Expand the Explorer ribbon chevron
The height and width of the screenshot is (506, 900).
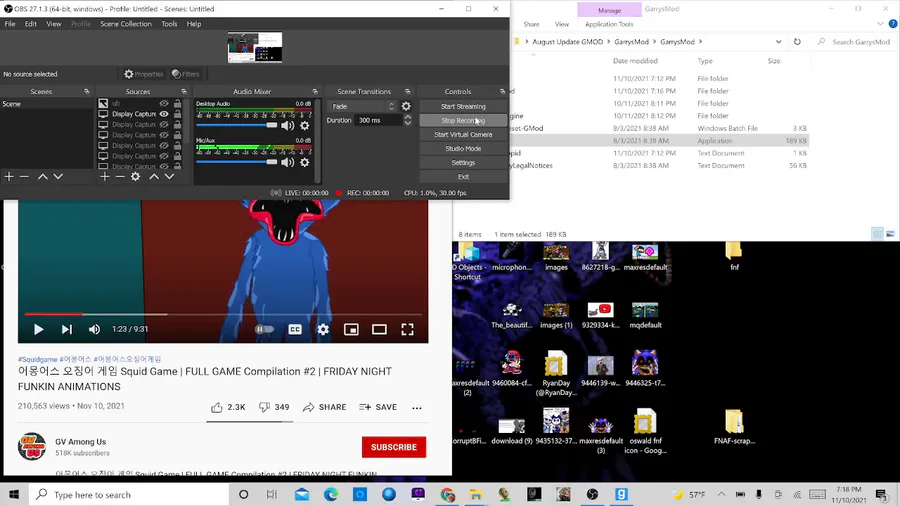[x=880, y=24]
